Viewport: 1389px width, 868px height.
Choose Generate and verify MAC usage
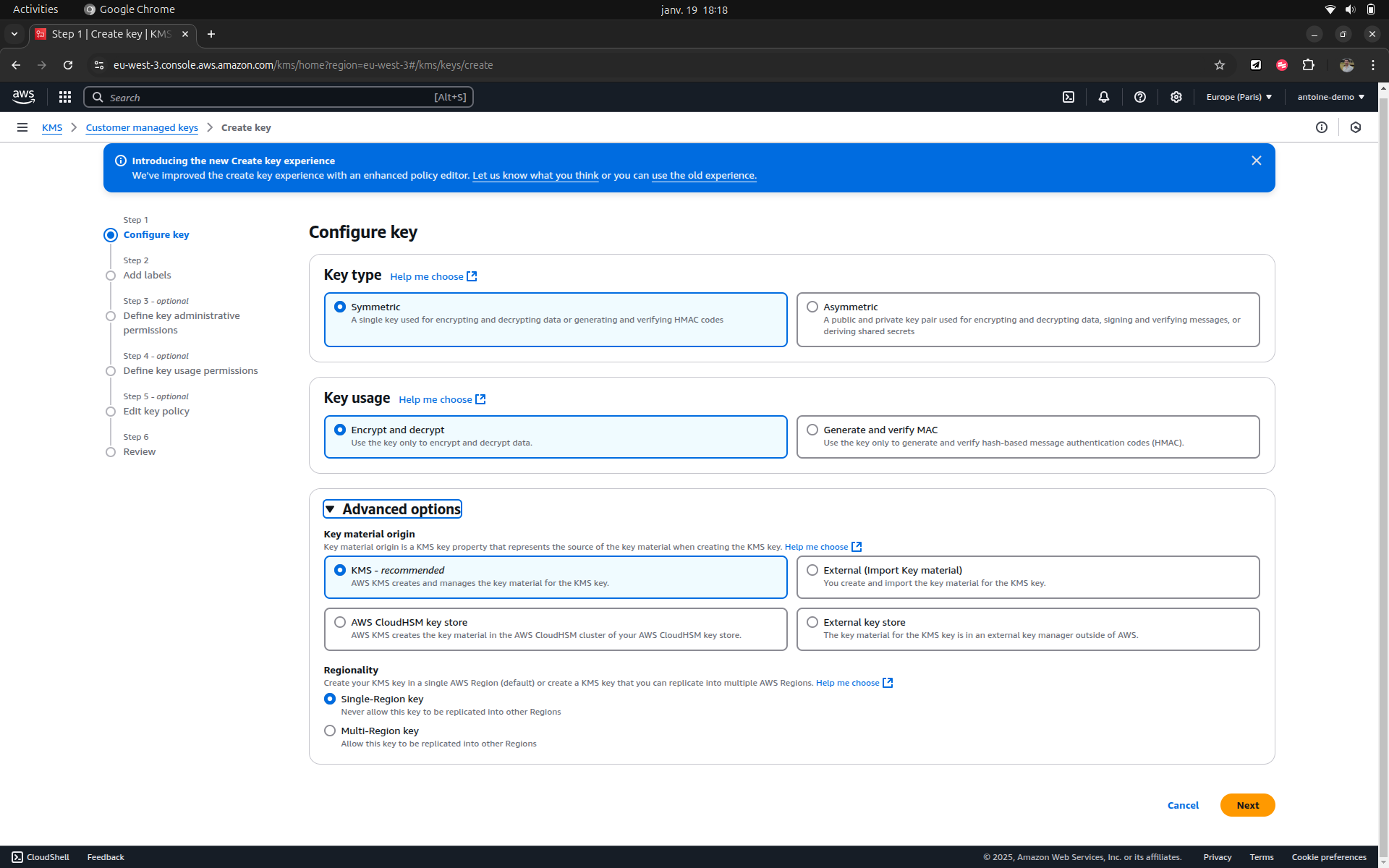pyautogui.click(x=812, y=430)
